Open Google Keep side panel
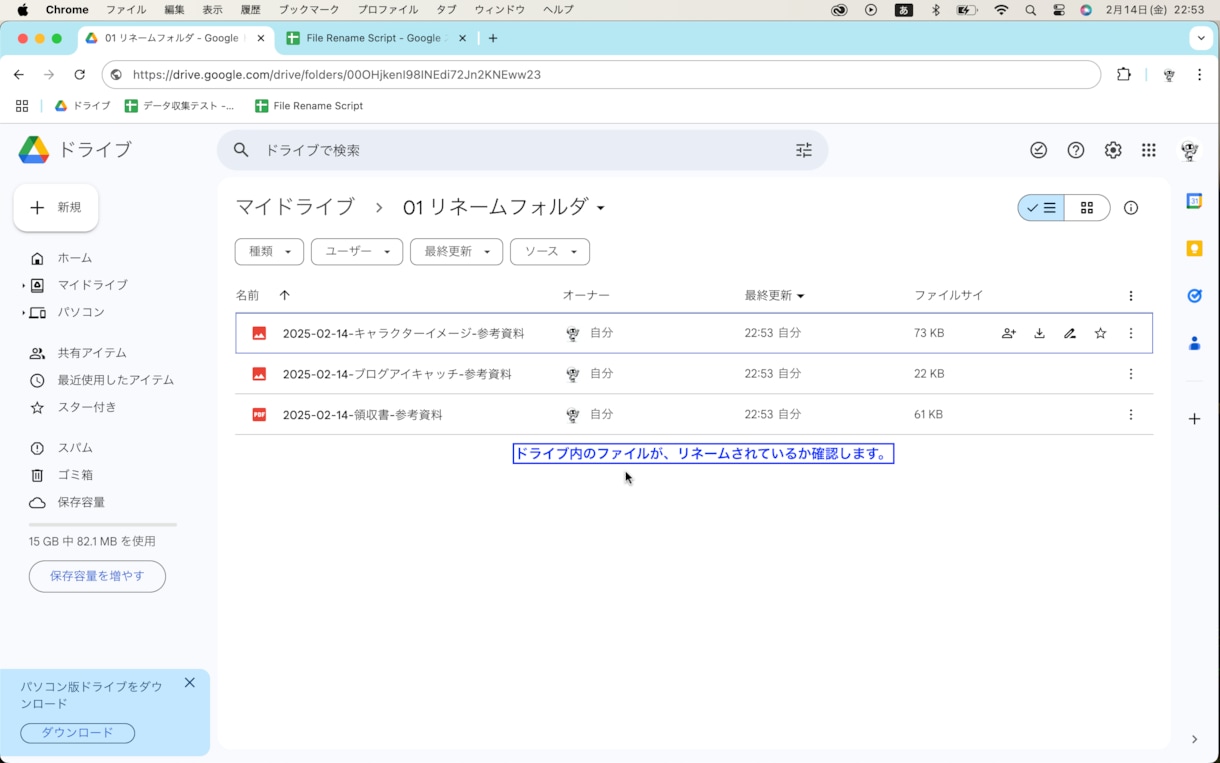Image resolution: width=1220 pixels, height=763 pixels. [1194, 248]
